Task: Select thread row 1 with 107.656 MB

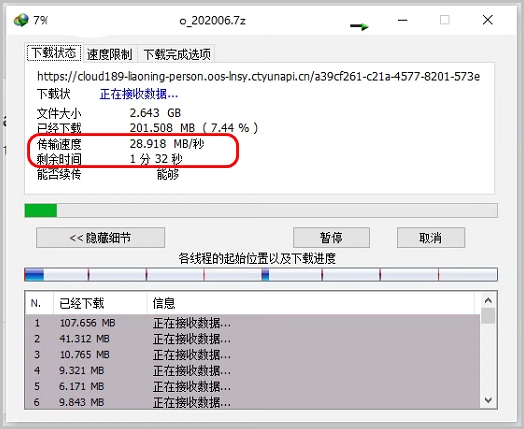Action: [x=253, y=323]
